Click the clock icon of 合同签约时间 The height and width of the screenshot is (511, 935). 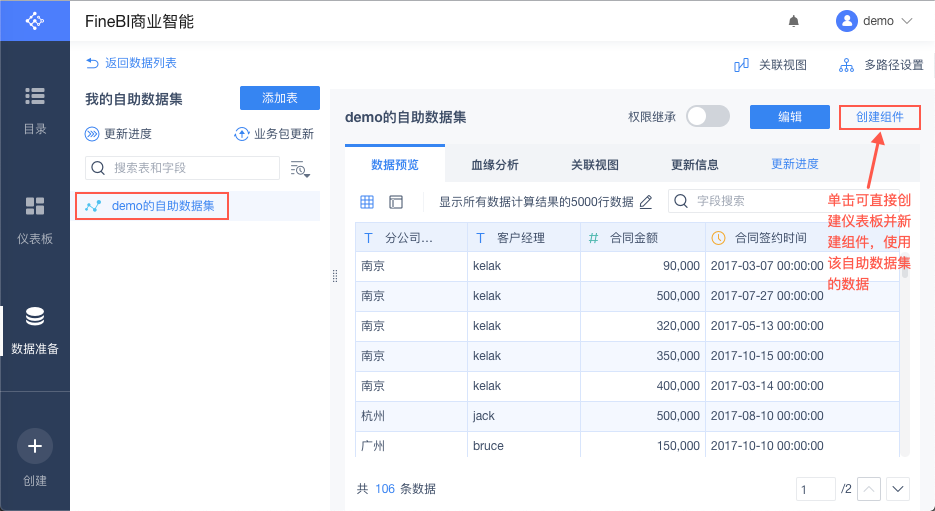tap(719, 238)
